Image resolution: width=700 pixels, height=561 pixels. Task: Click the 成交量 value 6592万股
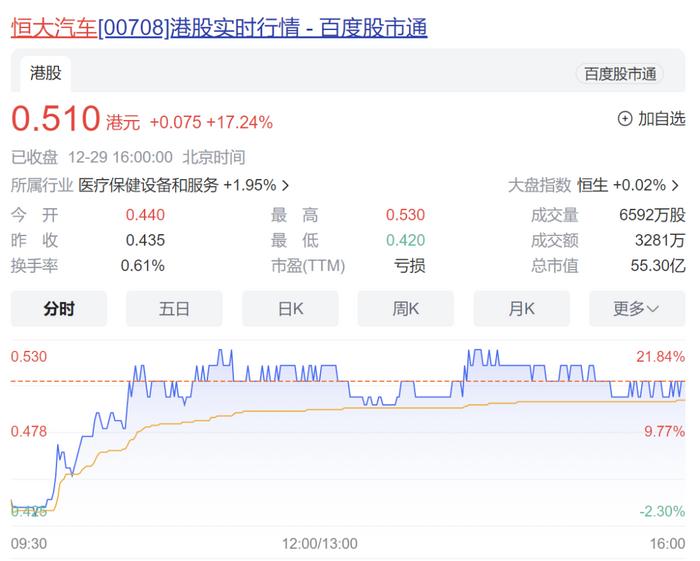[x=652, y=214]
